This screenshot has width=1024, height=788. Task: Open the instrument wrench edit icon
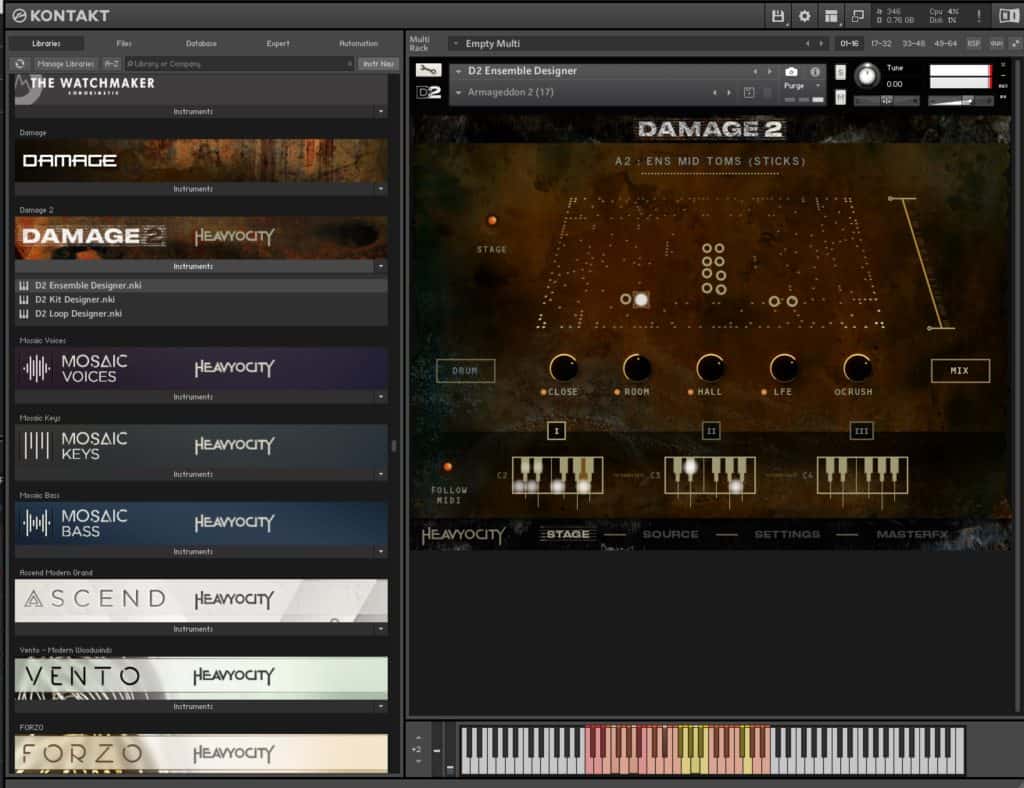(x=428, y=70)
